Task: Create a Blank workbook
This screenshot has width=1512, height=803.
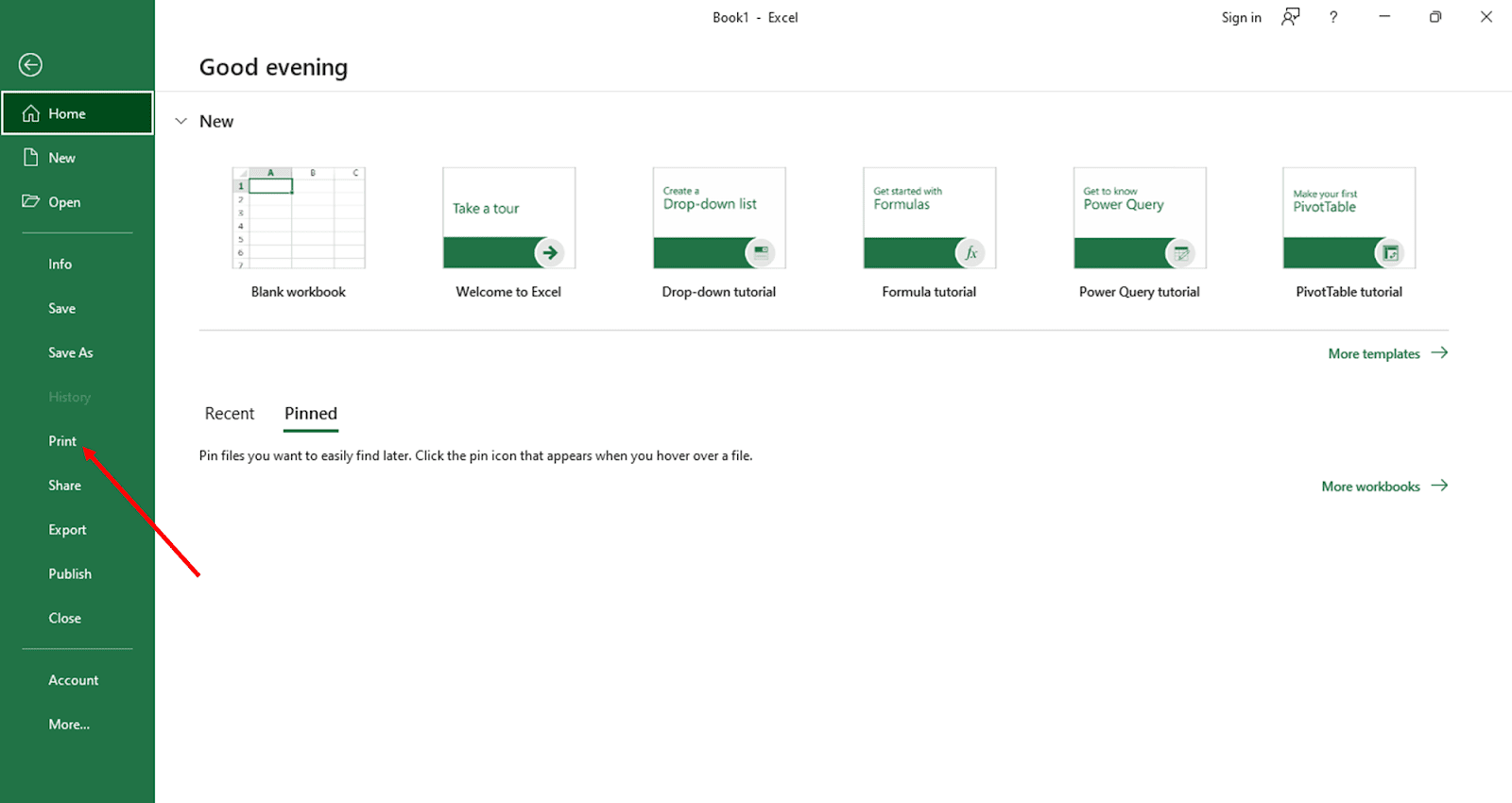Action: [x=299, y=233]
